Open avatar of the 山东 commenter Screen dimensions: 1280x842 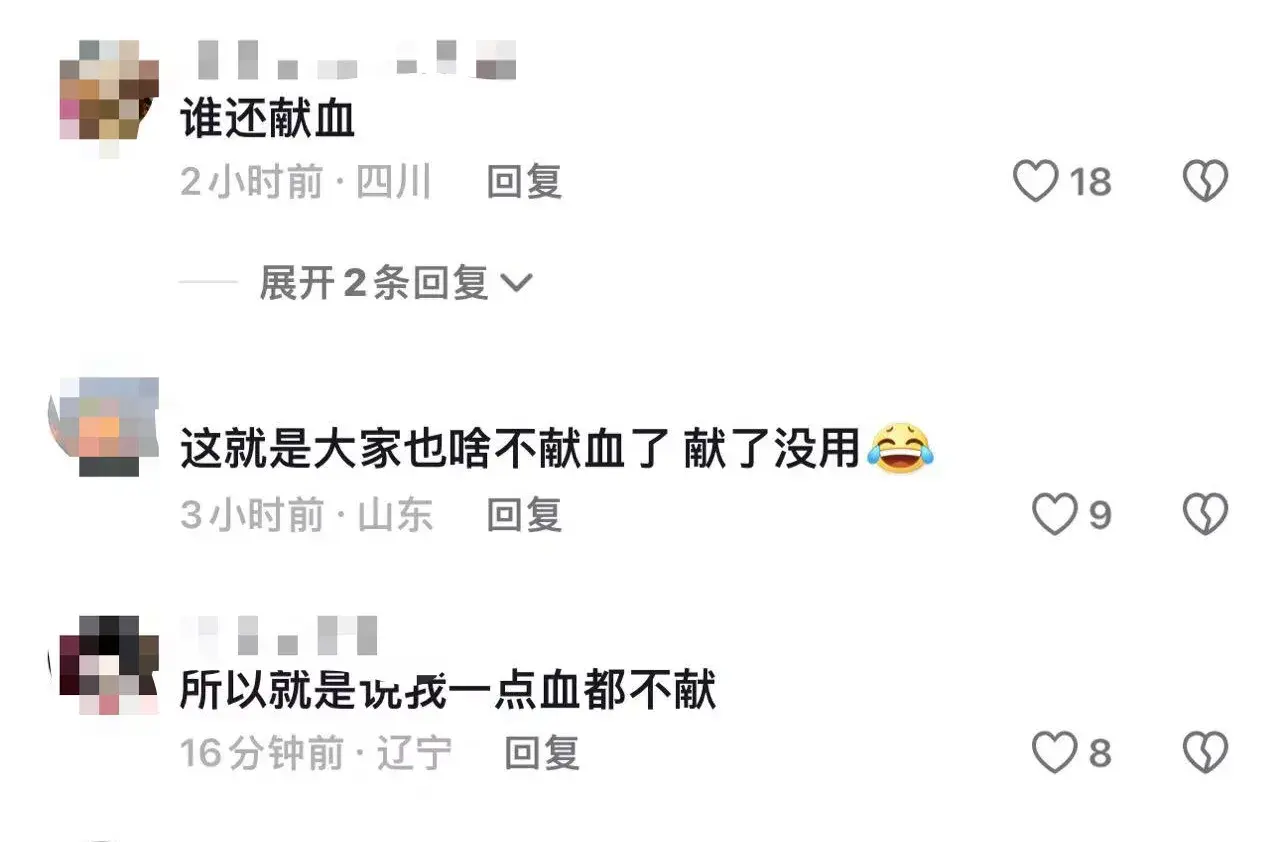click(x=104, y=427)
